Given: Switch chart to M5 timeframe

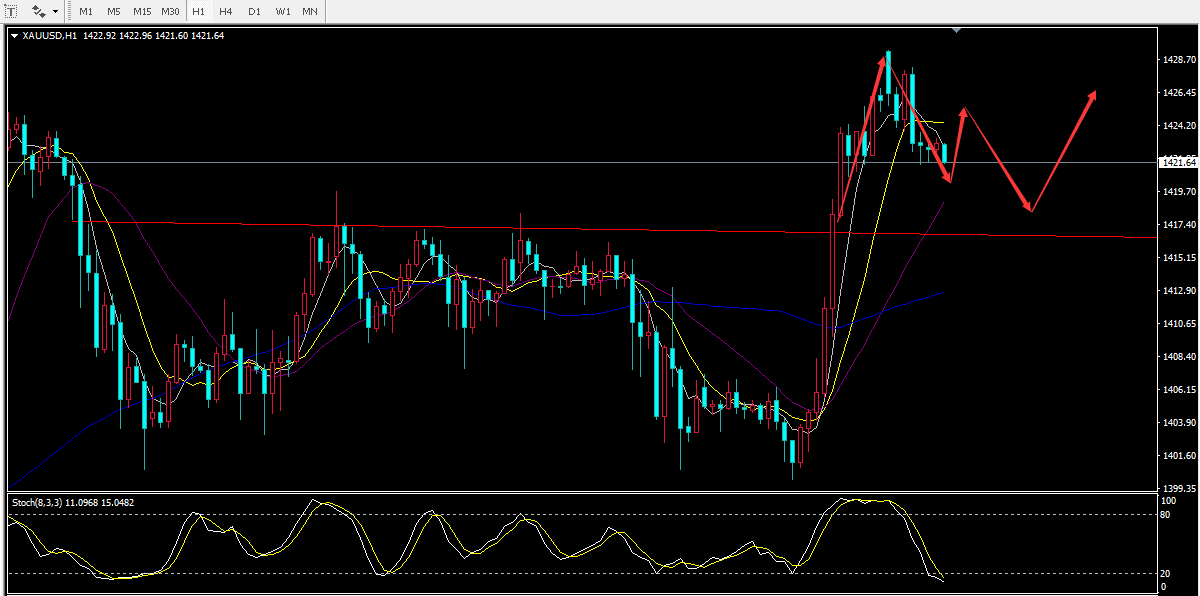Looking at the screenshot, I should click(x=114, y=12).
